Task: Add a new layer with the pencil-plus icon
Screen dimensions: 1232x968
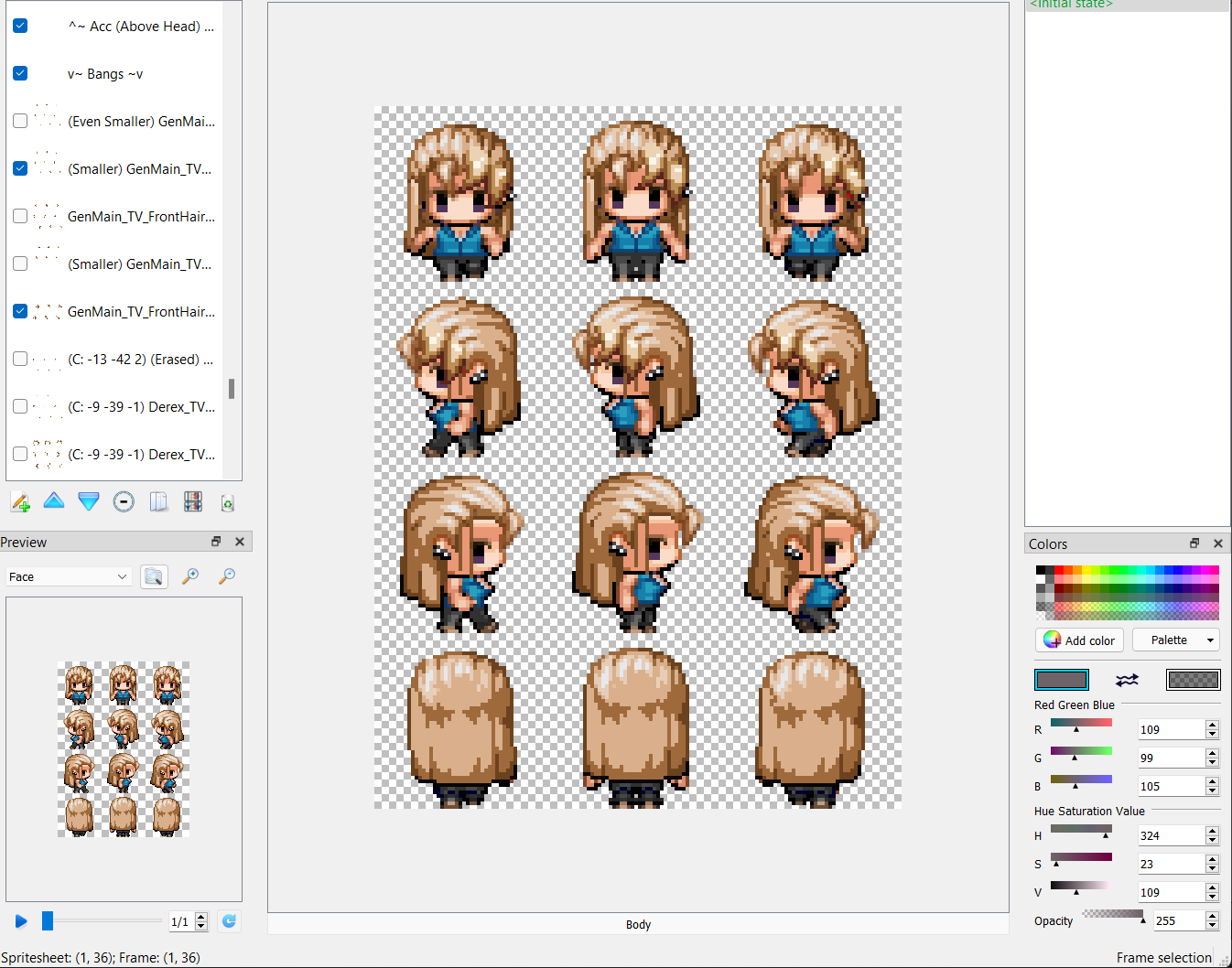Action: click(20, 501)
